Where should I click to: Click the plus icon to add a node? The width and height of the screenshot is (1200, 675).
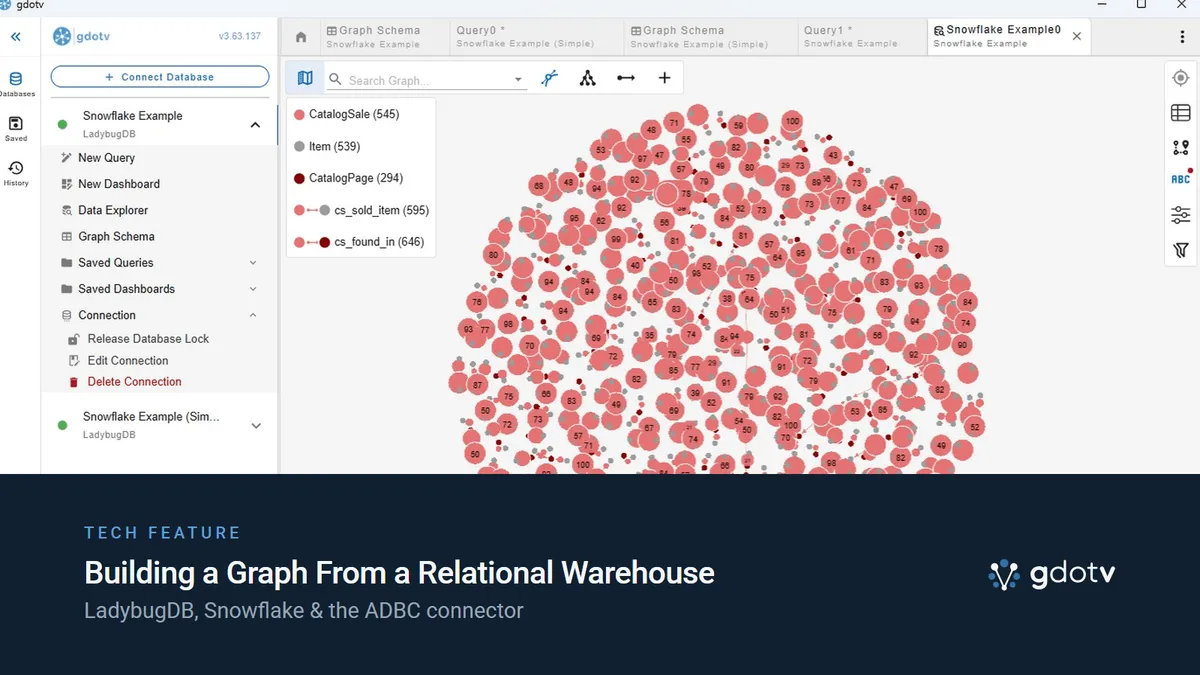pos(664,78)
